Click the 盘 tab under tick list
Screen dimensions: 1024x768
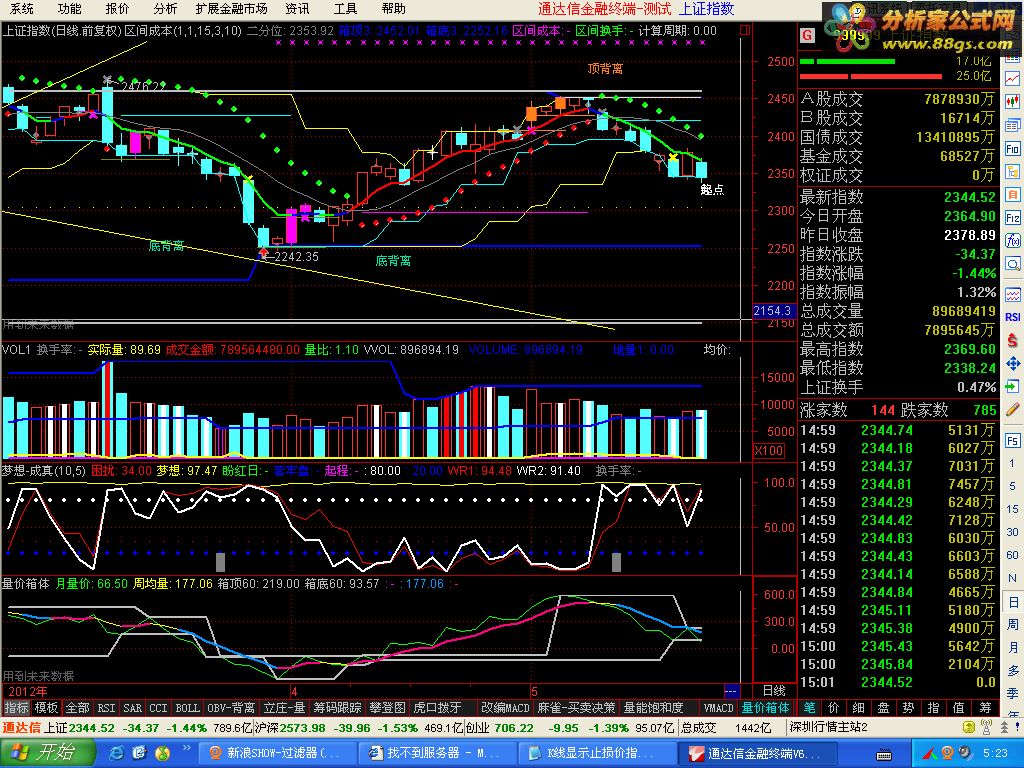pos(884,707)
